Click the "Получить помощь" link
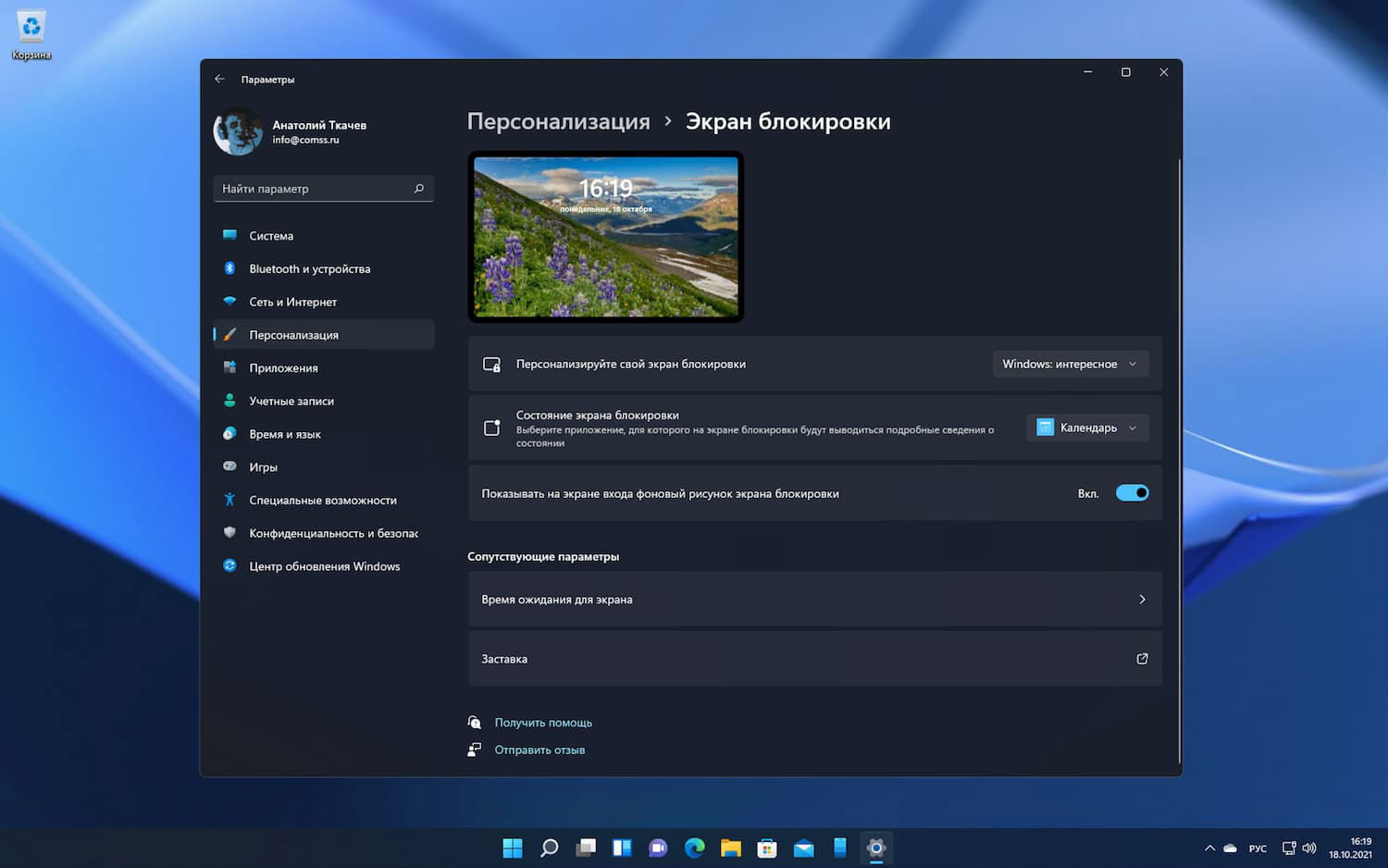This screenshot has width=1388, height=868. (x=543, y=723)
